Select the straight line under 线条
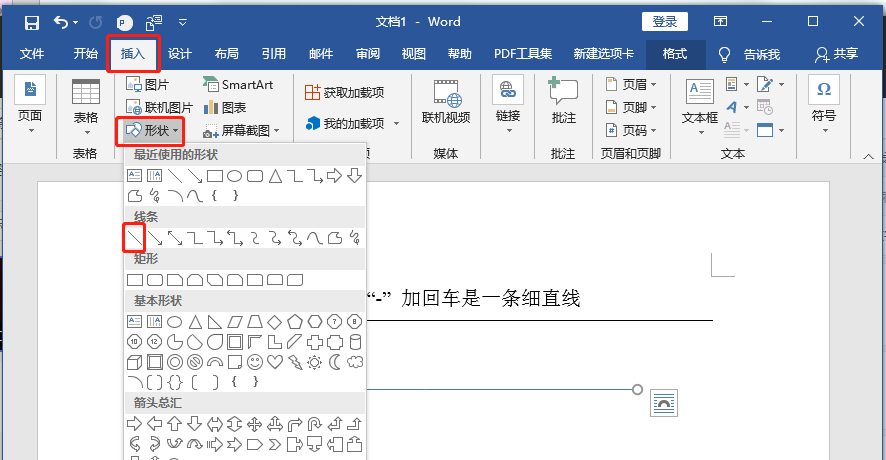Screen dimensions: 886x460 (134, 238)
